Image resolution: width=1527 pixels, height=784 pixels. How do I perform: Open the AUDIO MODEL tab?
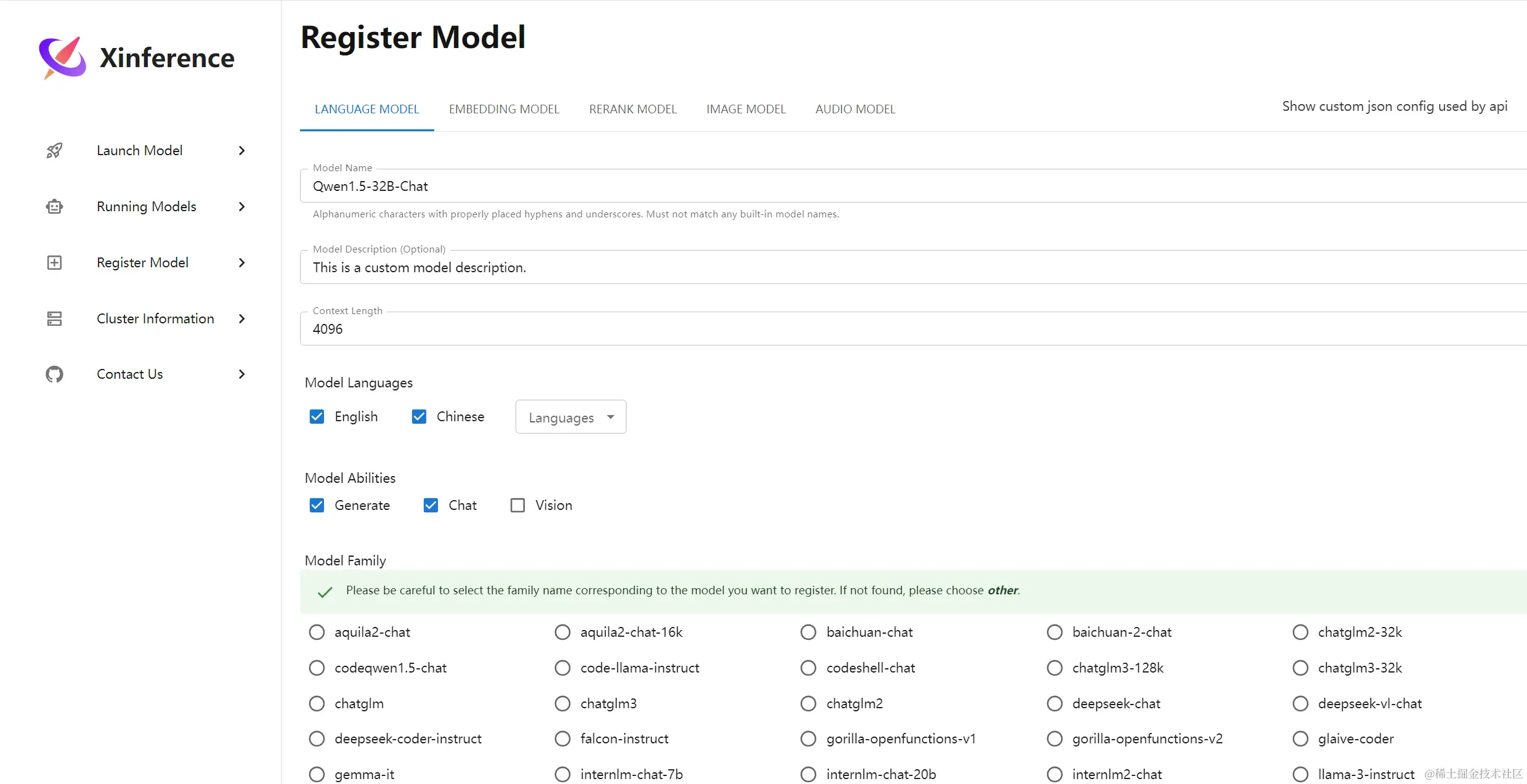(x=855, y=109)
